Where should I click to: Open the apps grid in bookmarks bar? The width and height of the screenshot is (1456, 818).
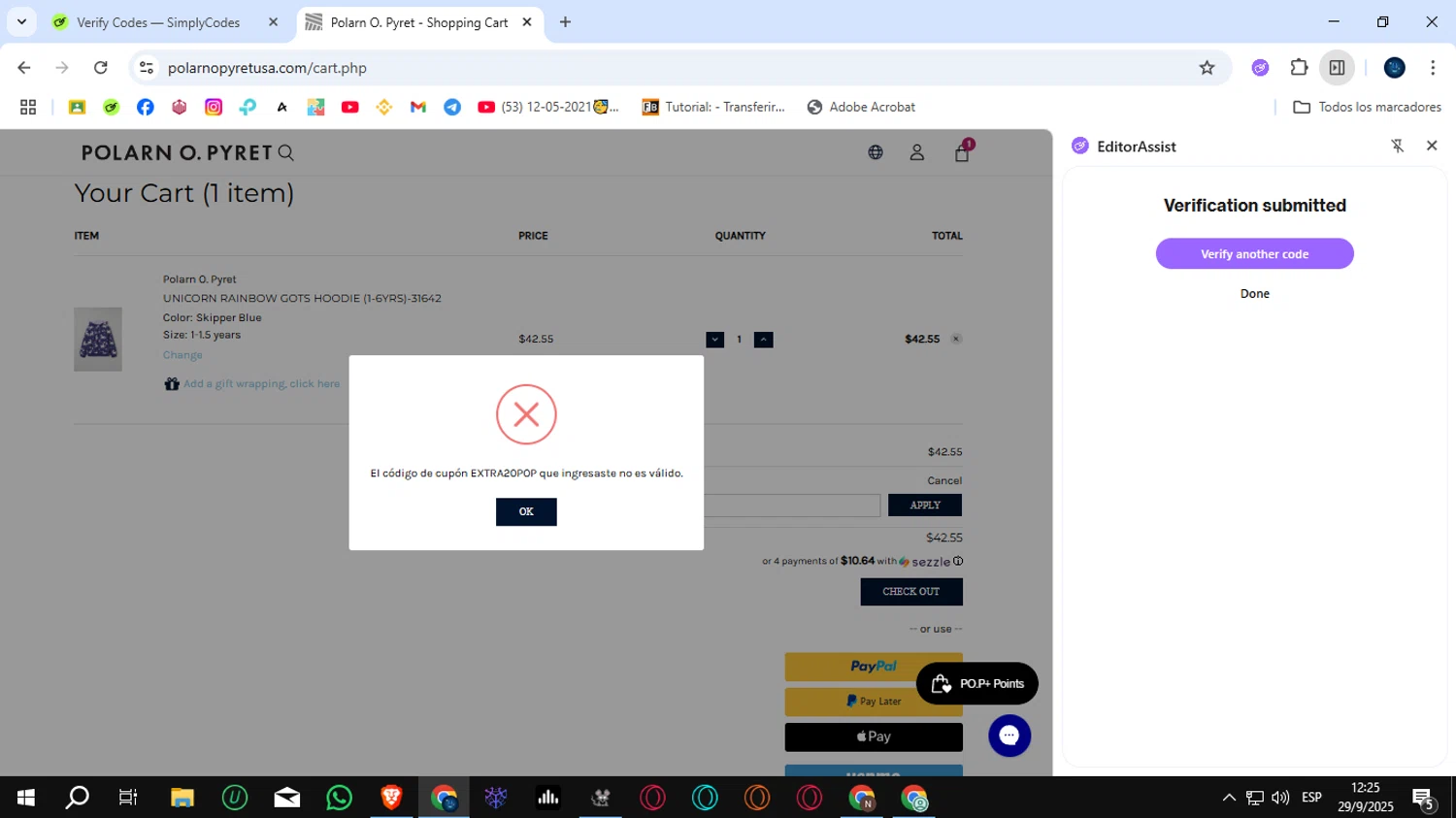click(28, 107)
